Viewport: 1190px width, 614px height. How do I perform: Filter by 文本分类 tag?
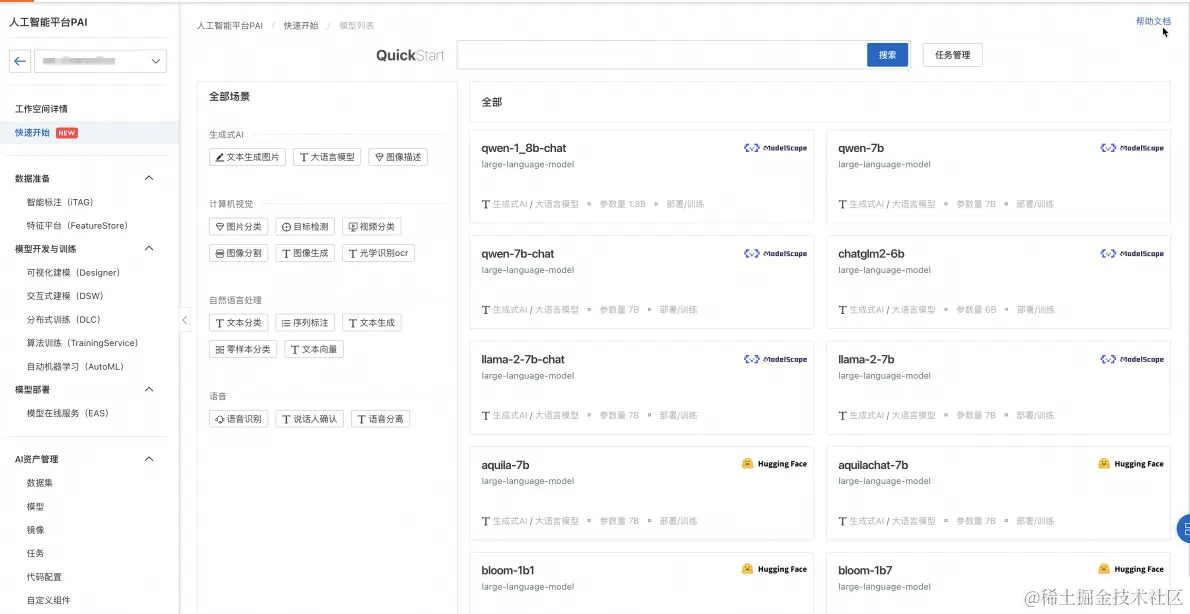(238, 323)
